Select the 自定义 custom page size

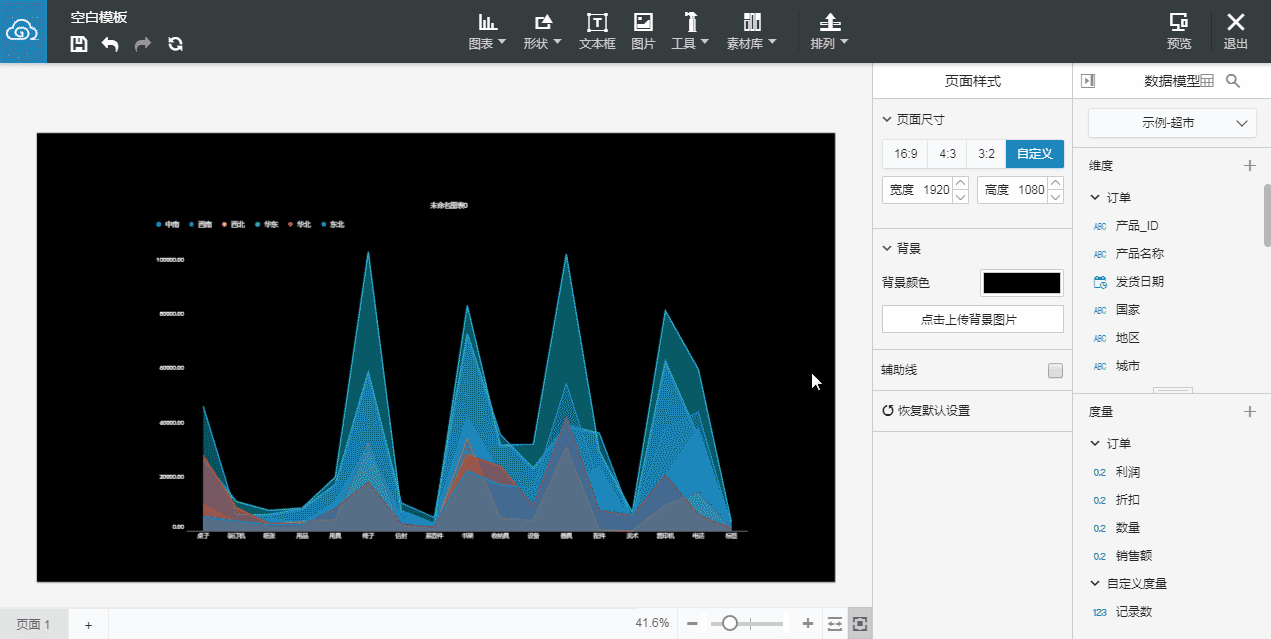(x=1035, y=154)
